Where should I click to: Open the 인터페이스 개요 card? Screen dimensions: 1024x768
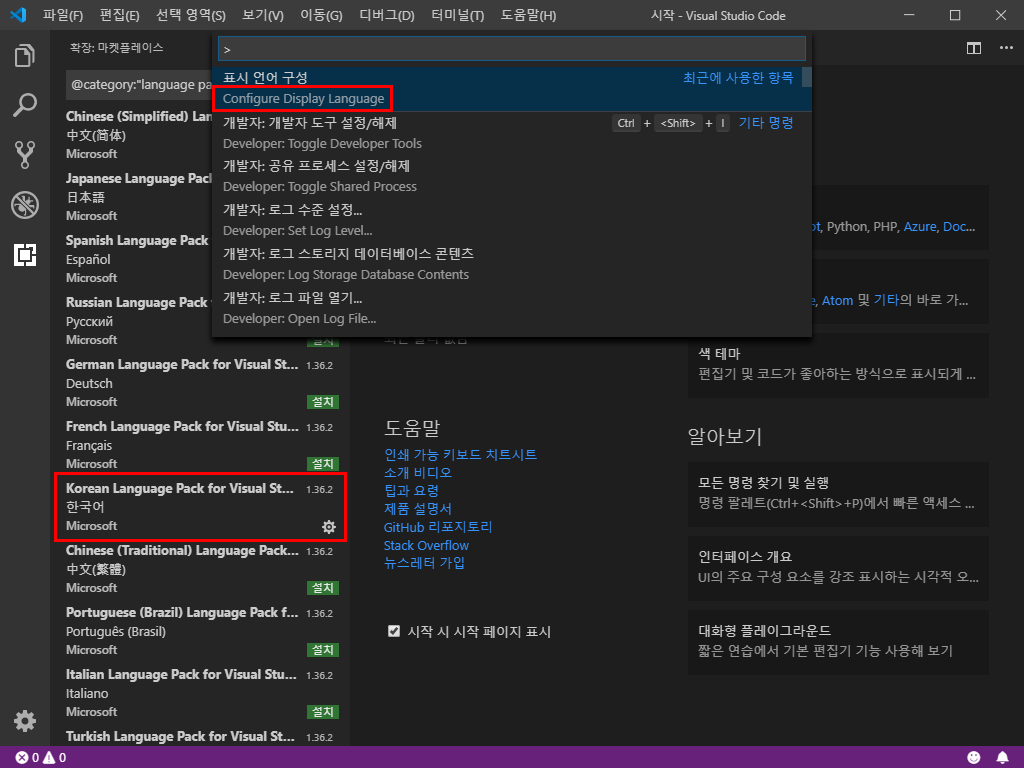pos(838,568)
